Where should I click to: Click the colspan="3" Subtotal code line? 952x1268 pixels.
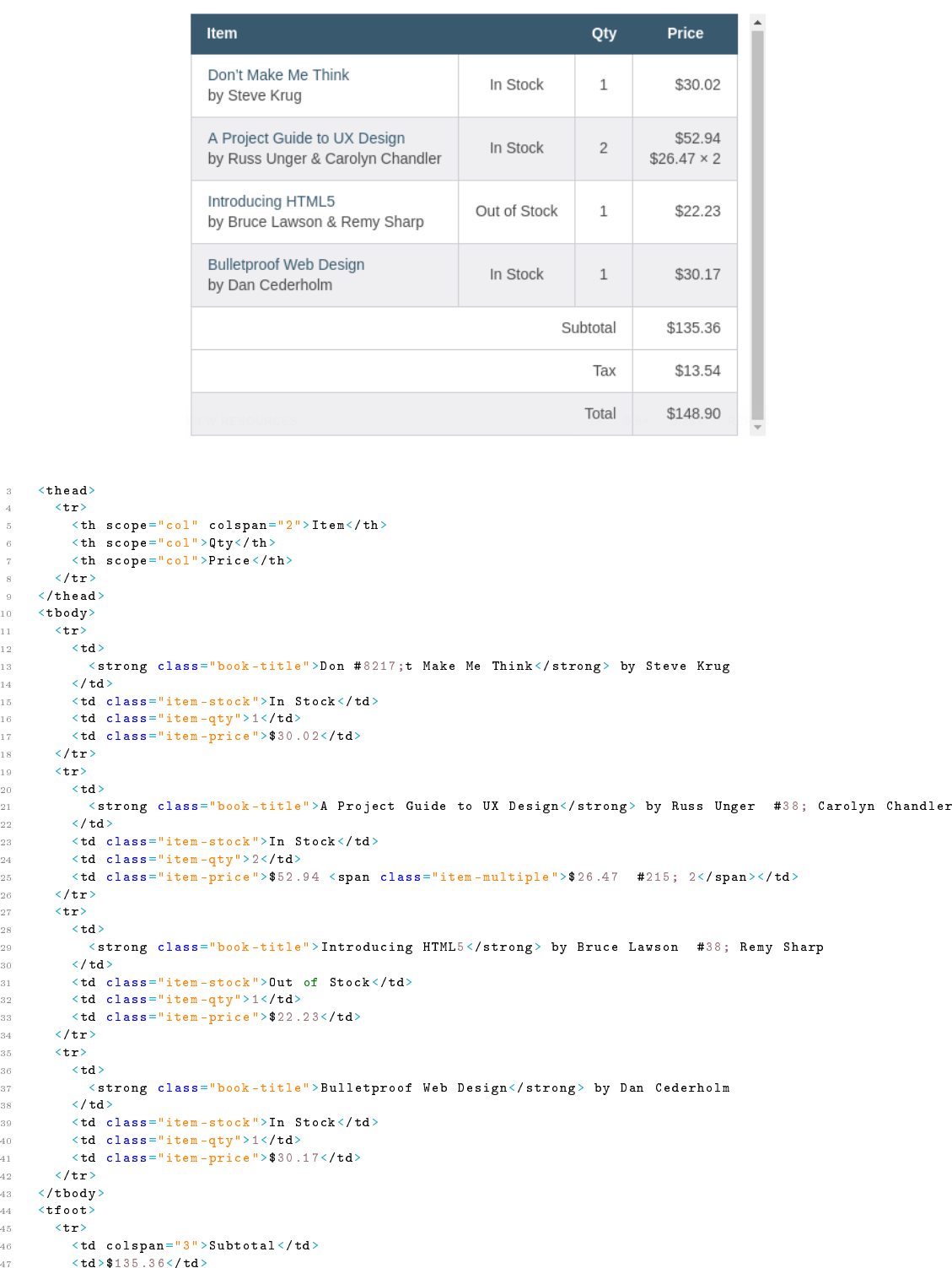(195, 1246)
